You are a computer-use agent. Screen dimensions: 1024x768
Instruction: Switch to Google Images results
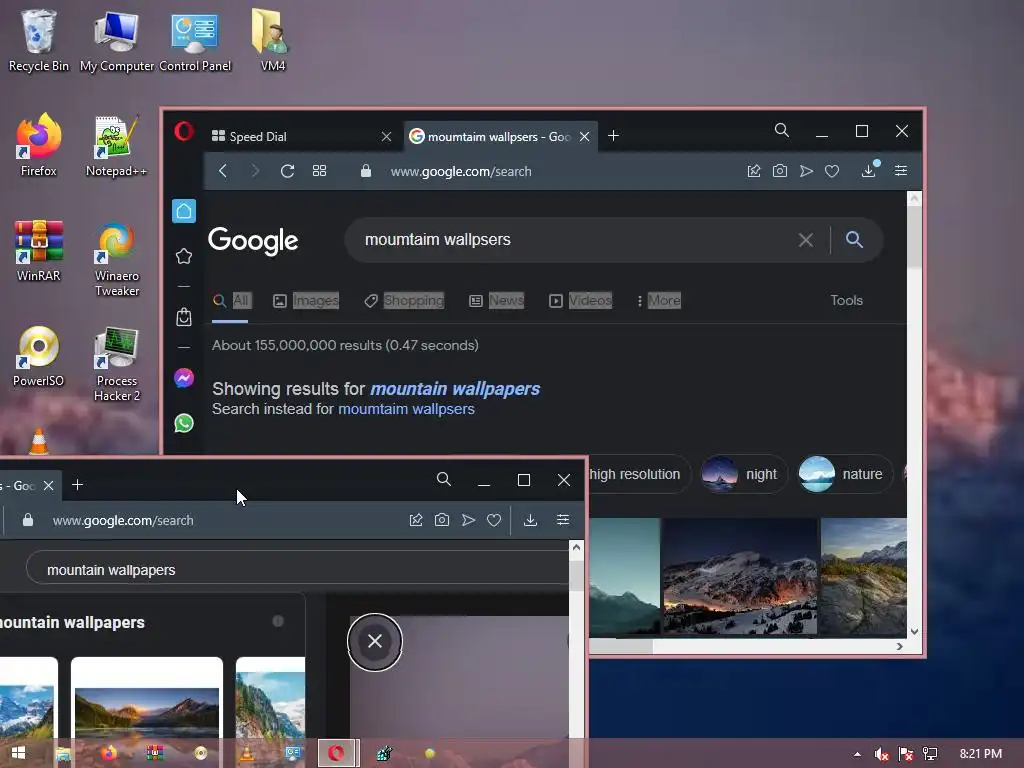tap(306, 300)
